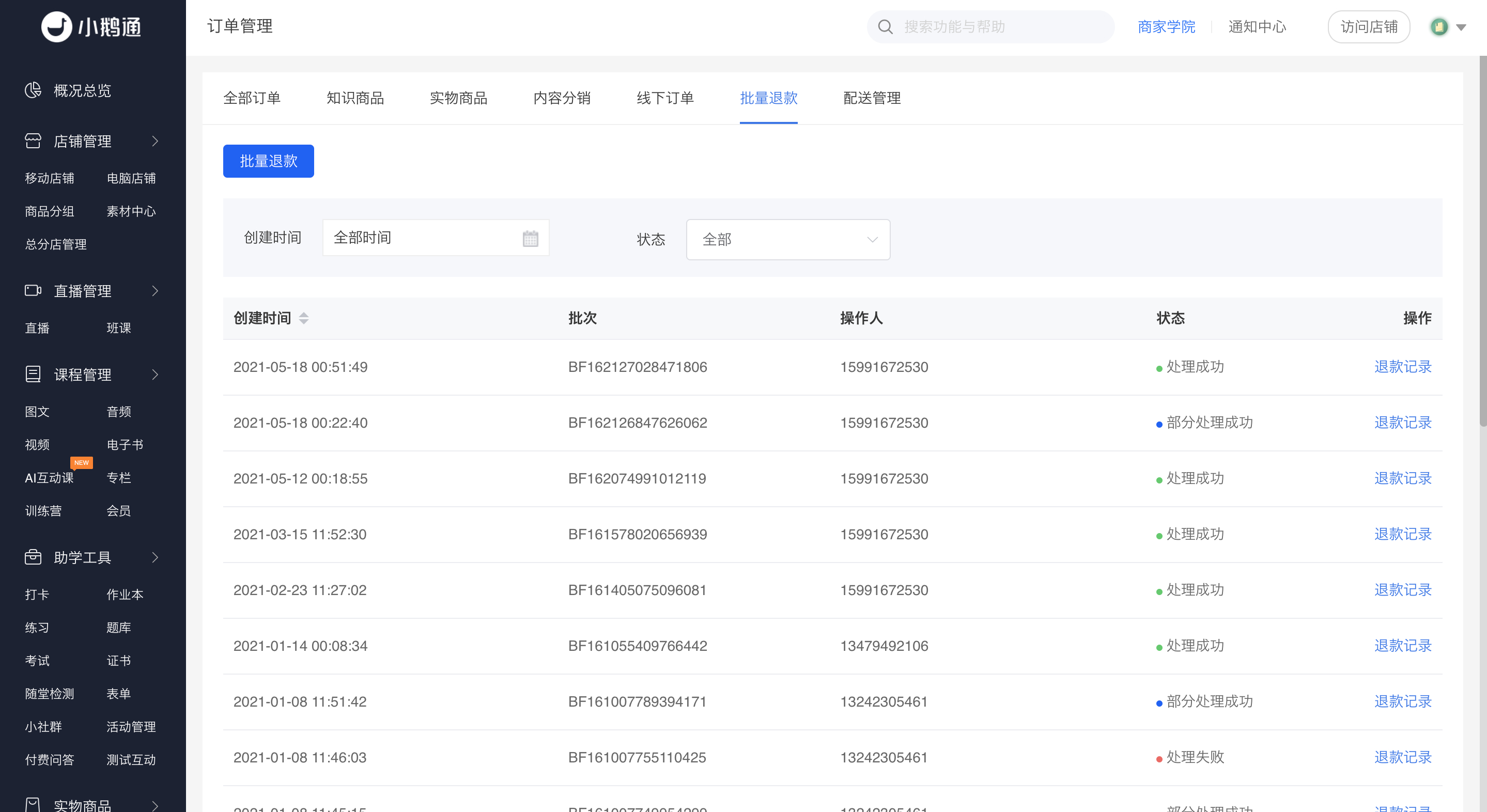Open 图文 in sidebar
Viewport: 1487px width, 812px height.
[38, 412]
